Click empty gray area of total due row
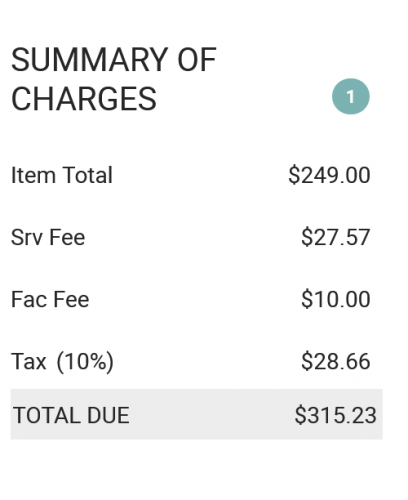Image resolution: width=408 pixels, height=500 pixels. (210, 415)
